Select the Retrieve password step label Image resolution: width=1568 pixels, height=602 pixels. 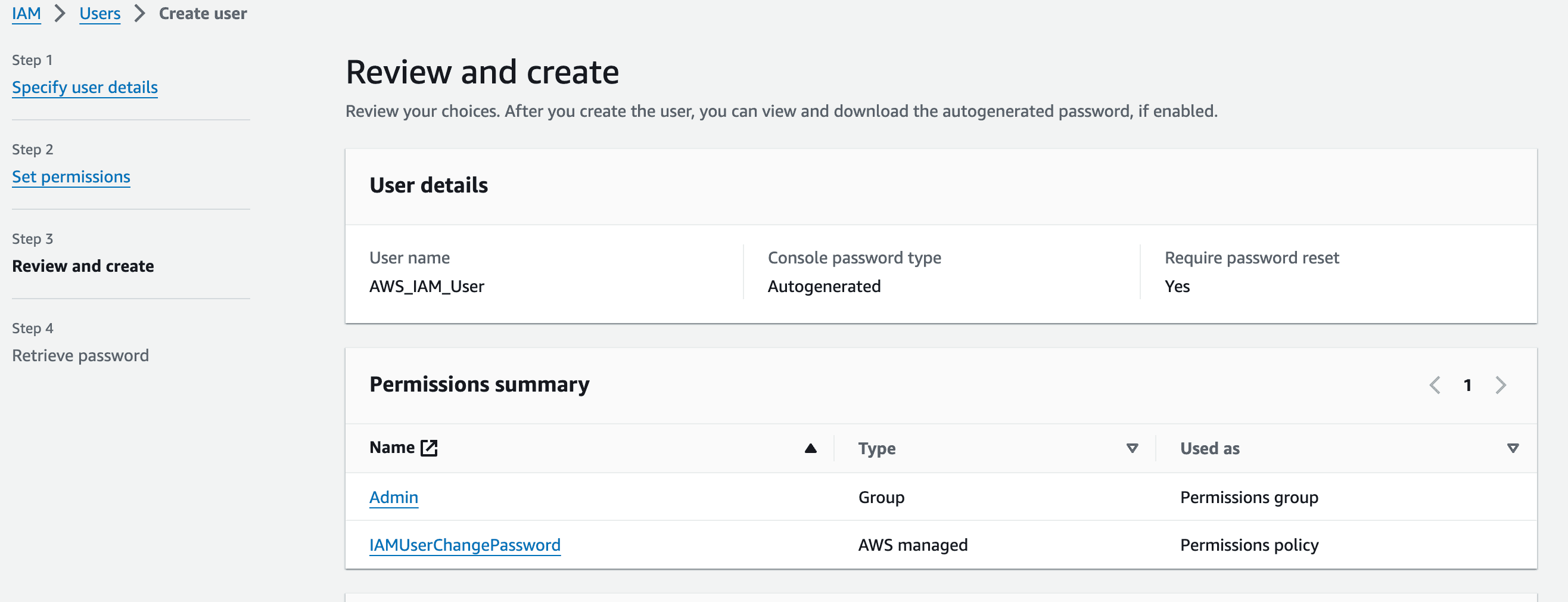point(80,355)
